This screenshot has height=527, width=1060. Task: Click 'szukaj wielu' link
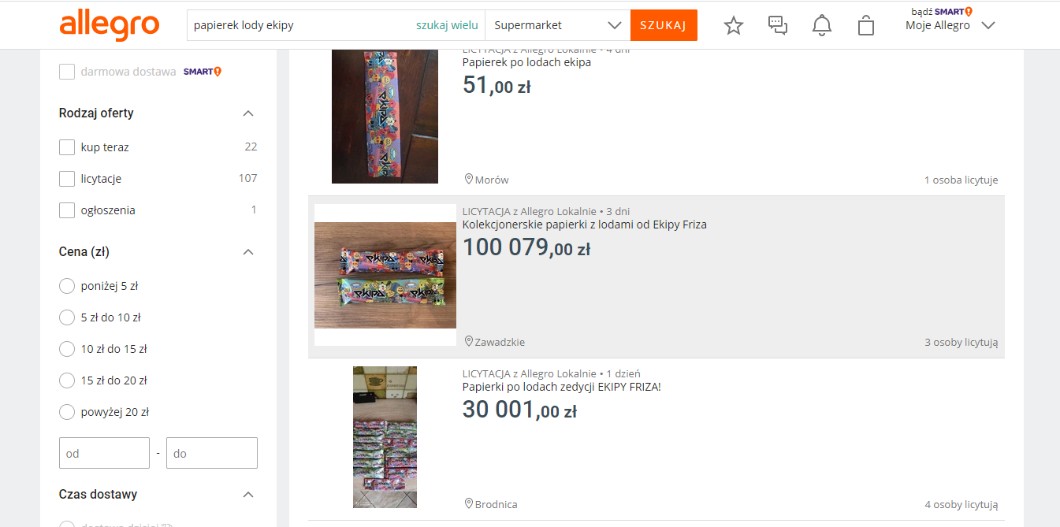pos(447,25)
